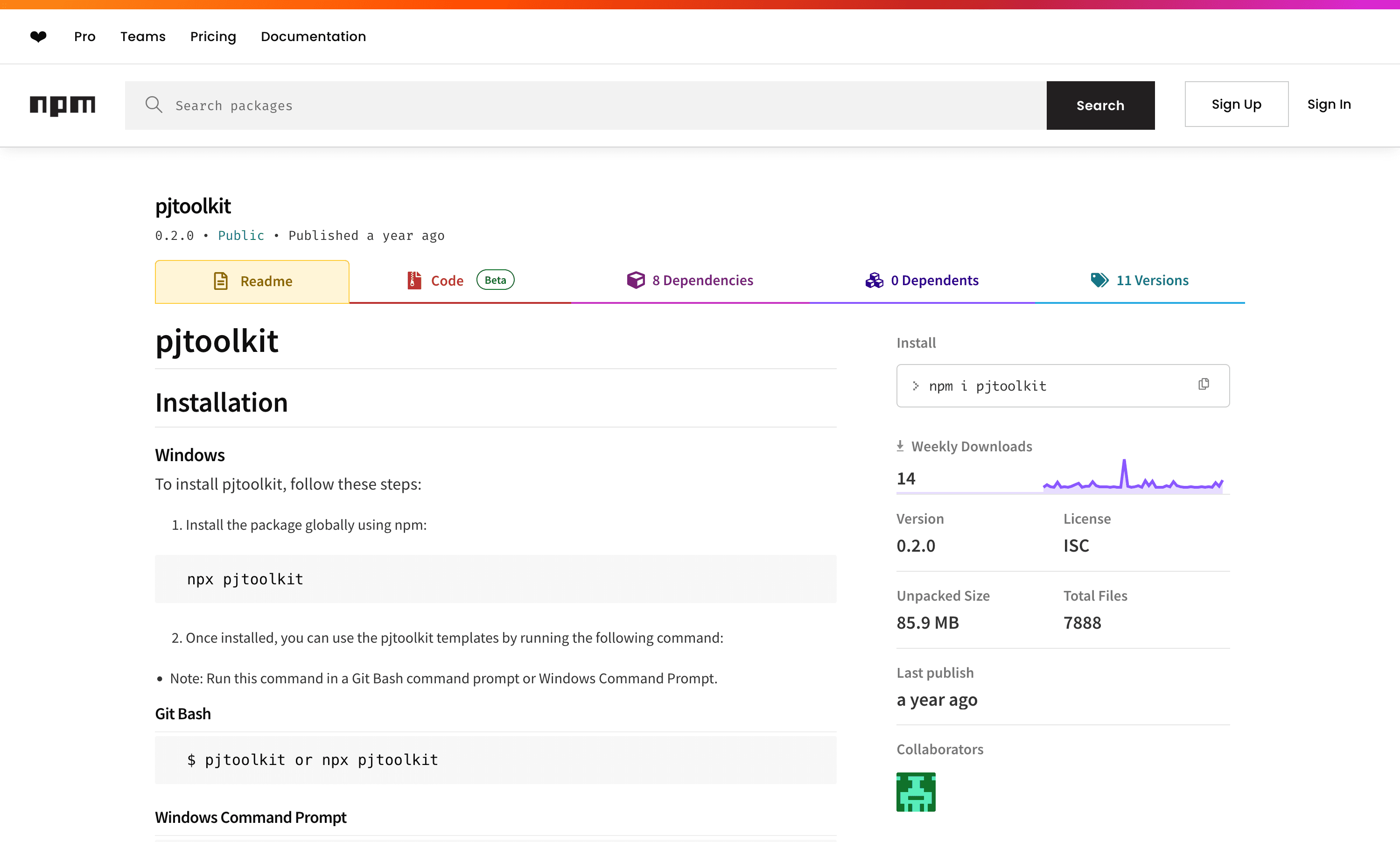The height and width of the screenshot is (842, 1400).
Task: Open Documentation from the top nav
Action: pos(313,36)
